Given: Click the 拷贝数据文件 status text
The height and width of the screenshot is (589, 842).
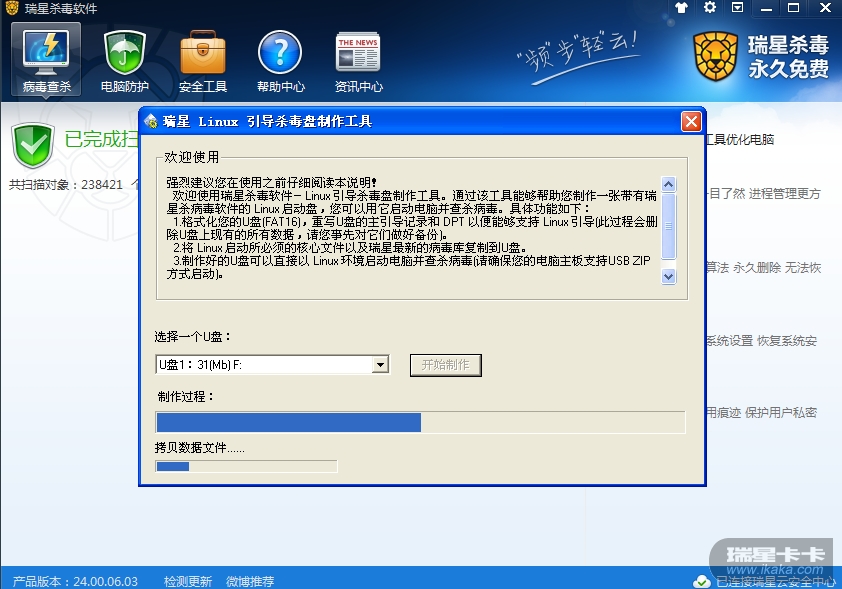Looking at the screenshot, I should point(199,447).
